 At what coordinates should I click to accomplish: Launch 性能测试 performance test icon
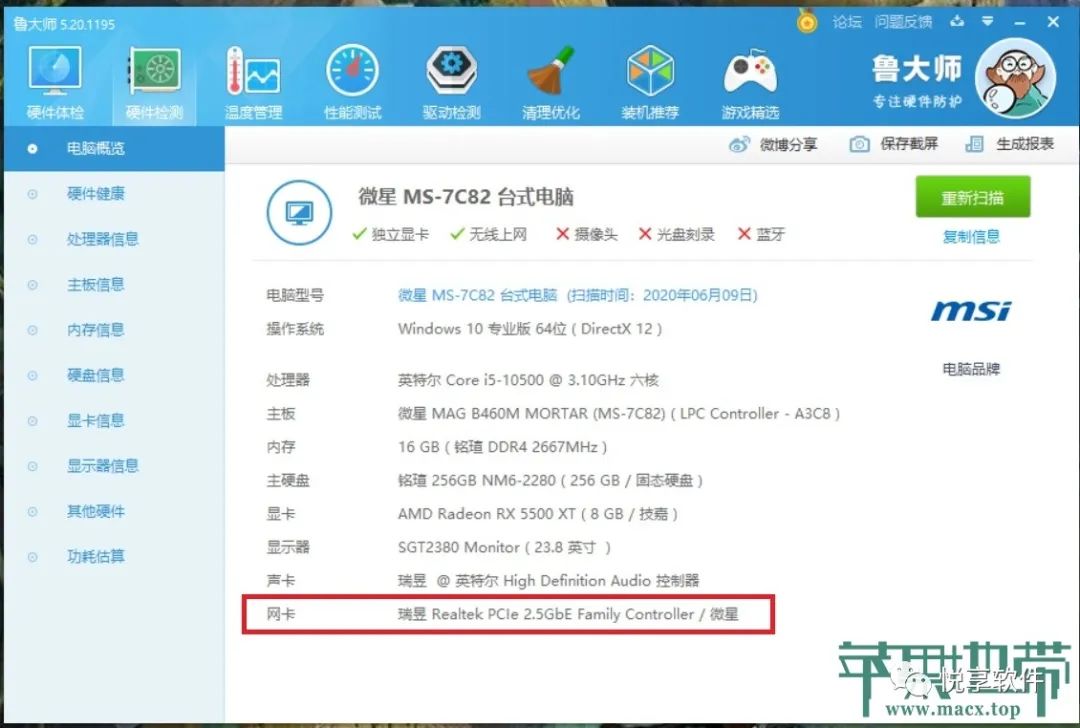(x=353, y=83)
